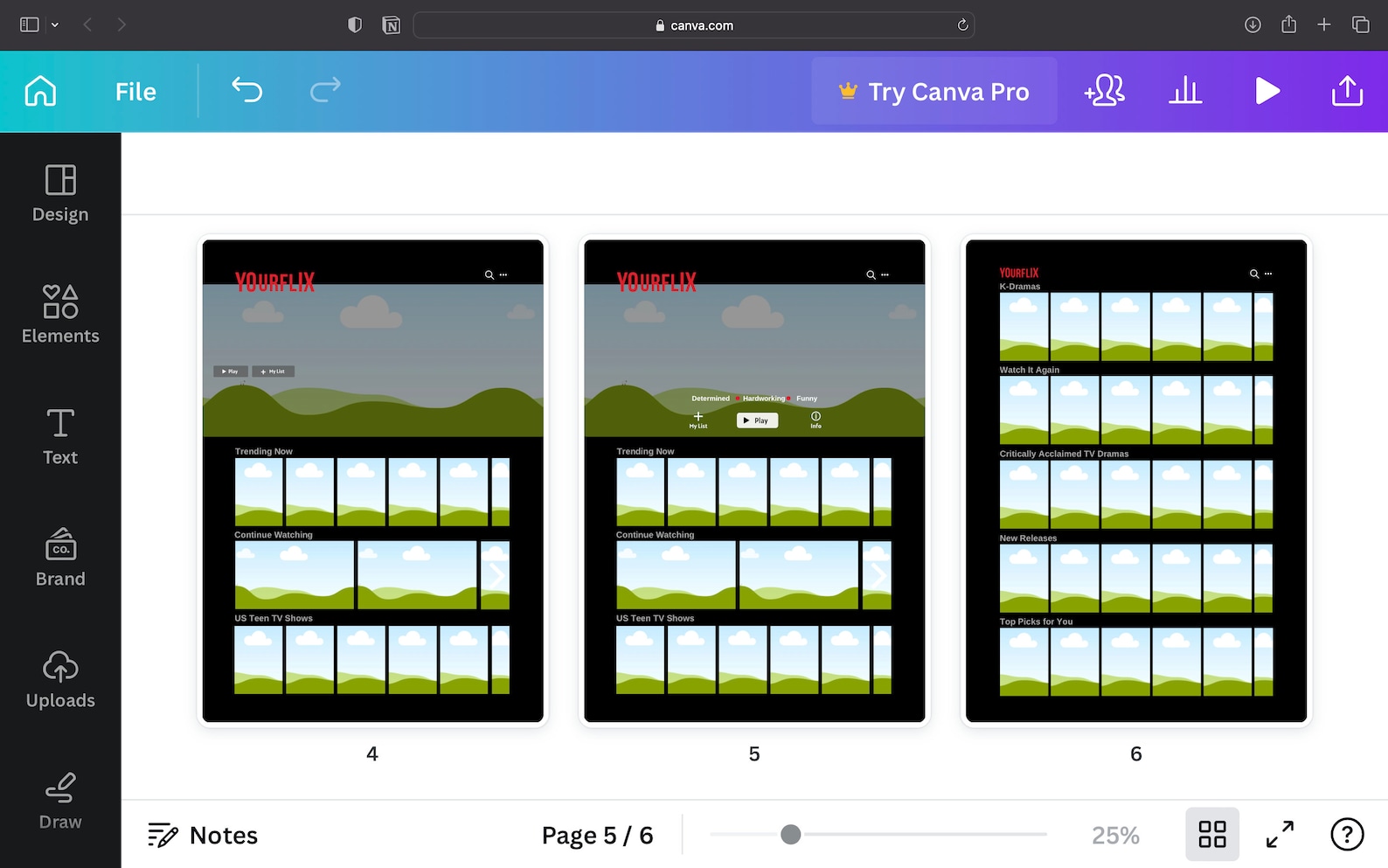Click 'Critically Acclaimed TV Dramas' on page 6
Screen dimensions: 1388x868
pyautogui.click(x=1064, y=454)
